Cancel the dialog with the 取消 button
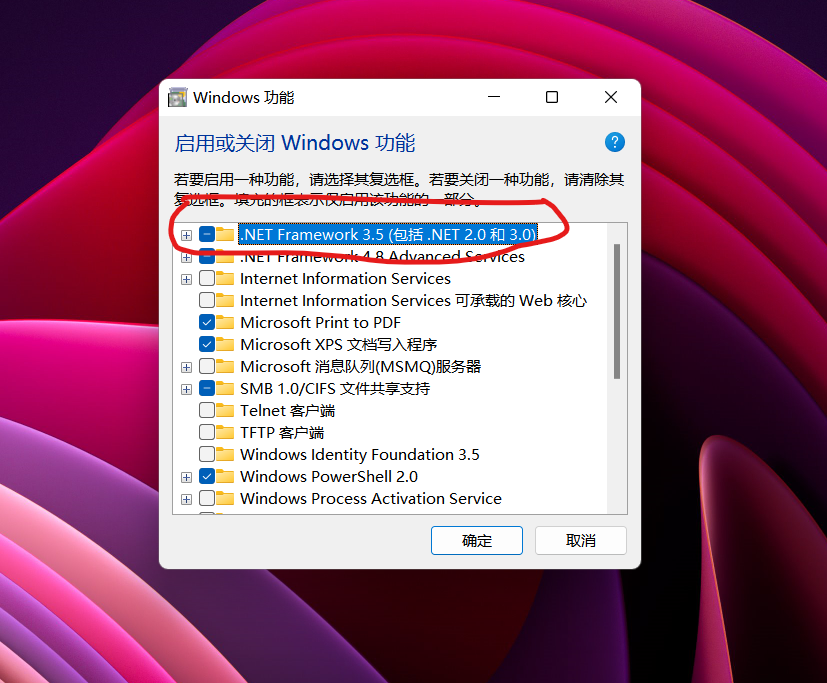 [581, 541]
